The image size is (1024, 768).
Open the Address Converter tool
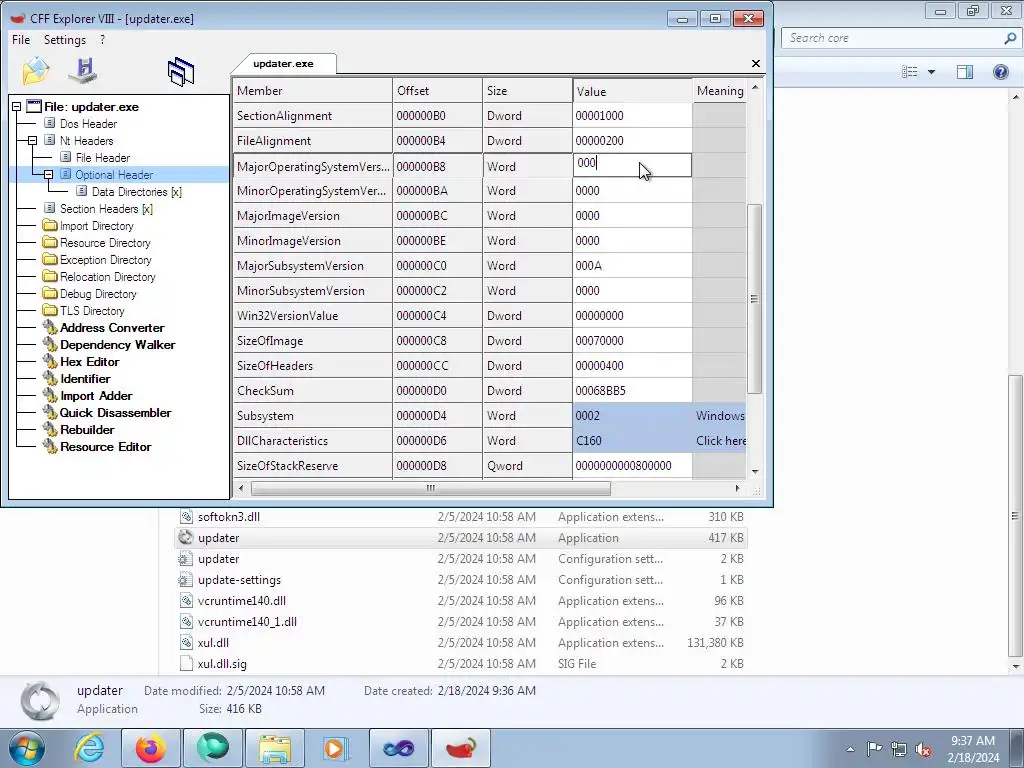pos(112,327)
